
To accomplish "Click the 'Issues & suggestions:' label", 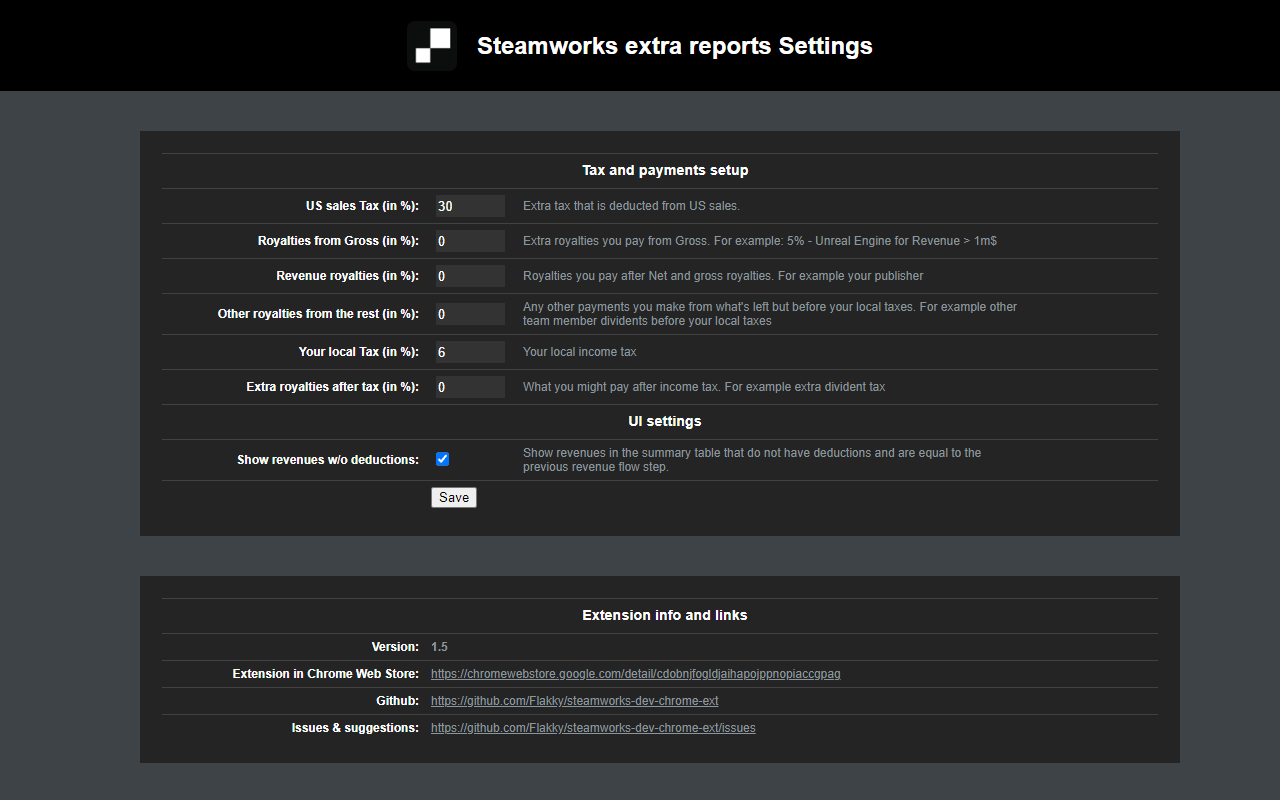I will click(355, 728).
